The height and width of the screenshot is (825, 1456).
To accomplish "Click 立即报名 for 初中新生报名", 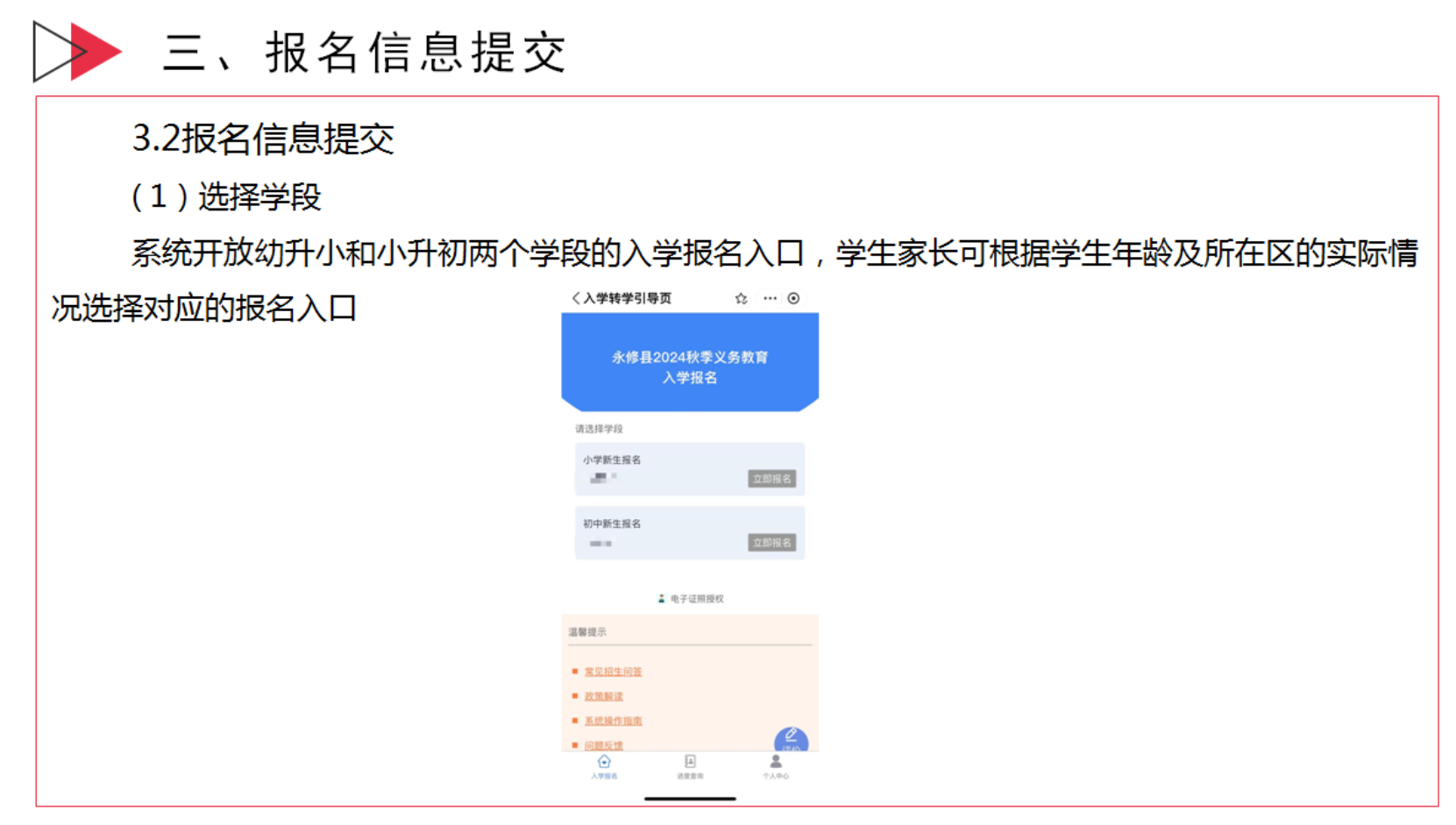I will point(772,543).
